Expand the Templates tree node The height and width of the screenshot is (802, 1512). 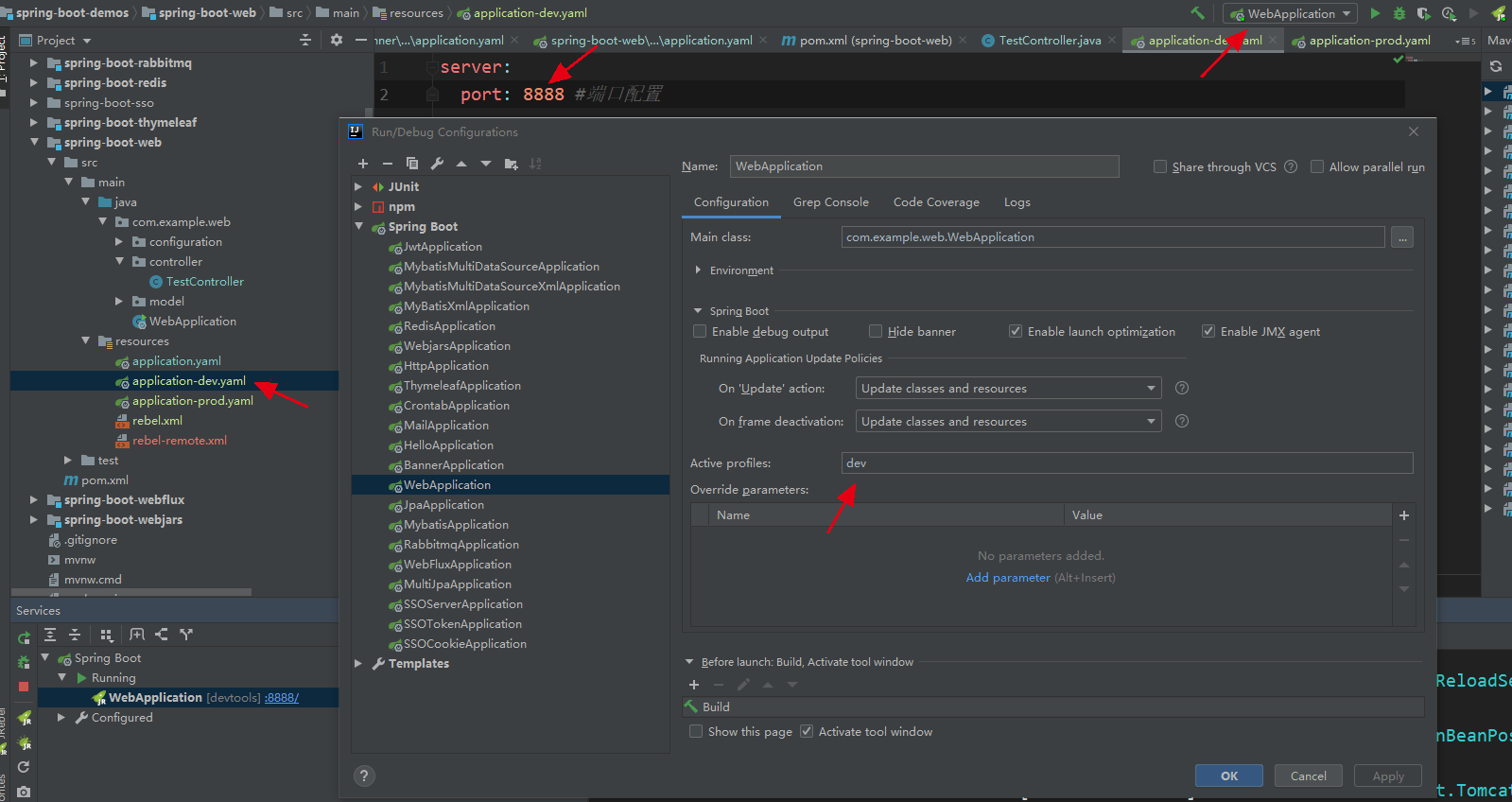358,664
